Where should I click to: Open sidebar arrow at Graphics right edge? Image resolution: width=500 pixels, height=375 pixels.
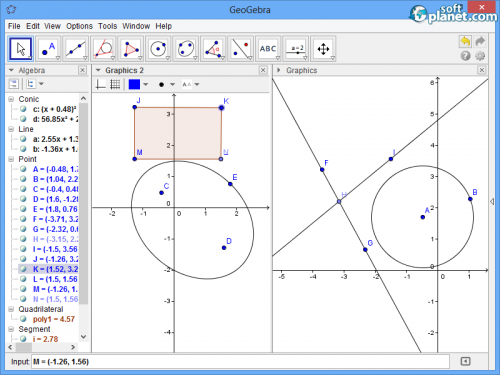pos(492,201)
